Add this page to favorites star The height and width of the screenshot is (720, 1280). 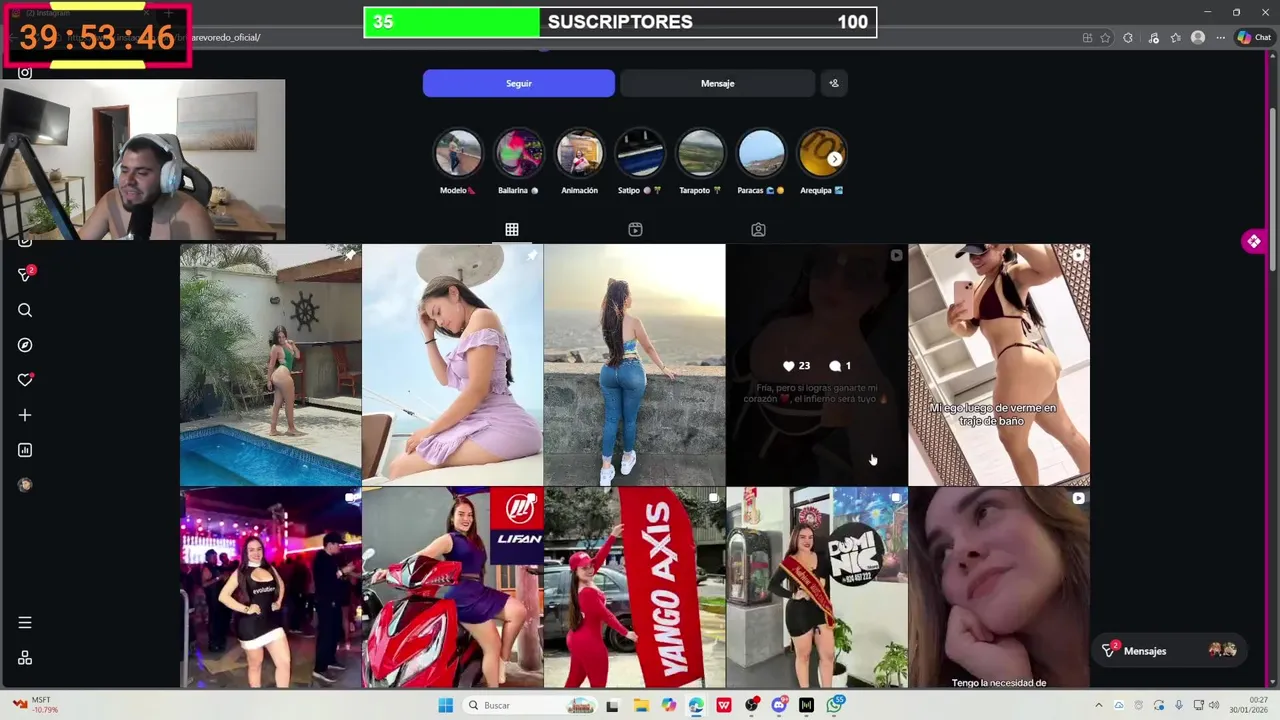point(1105,38)
